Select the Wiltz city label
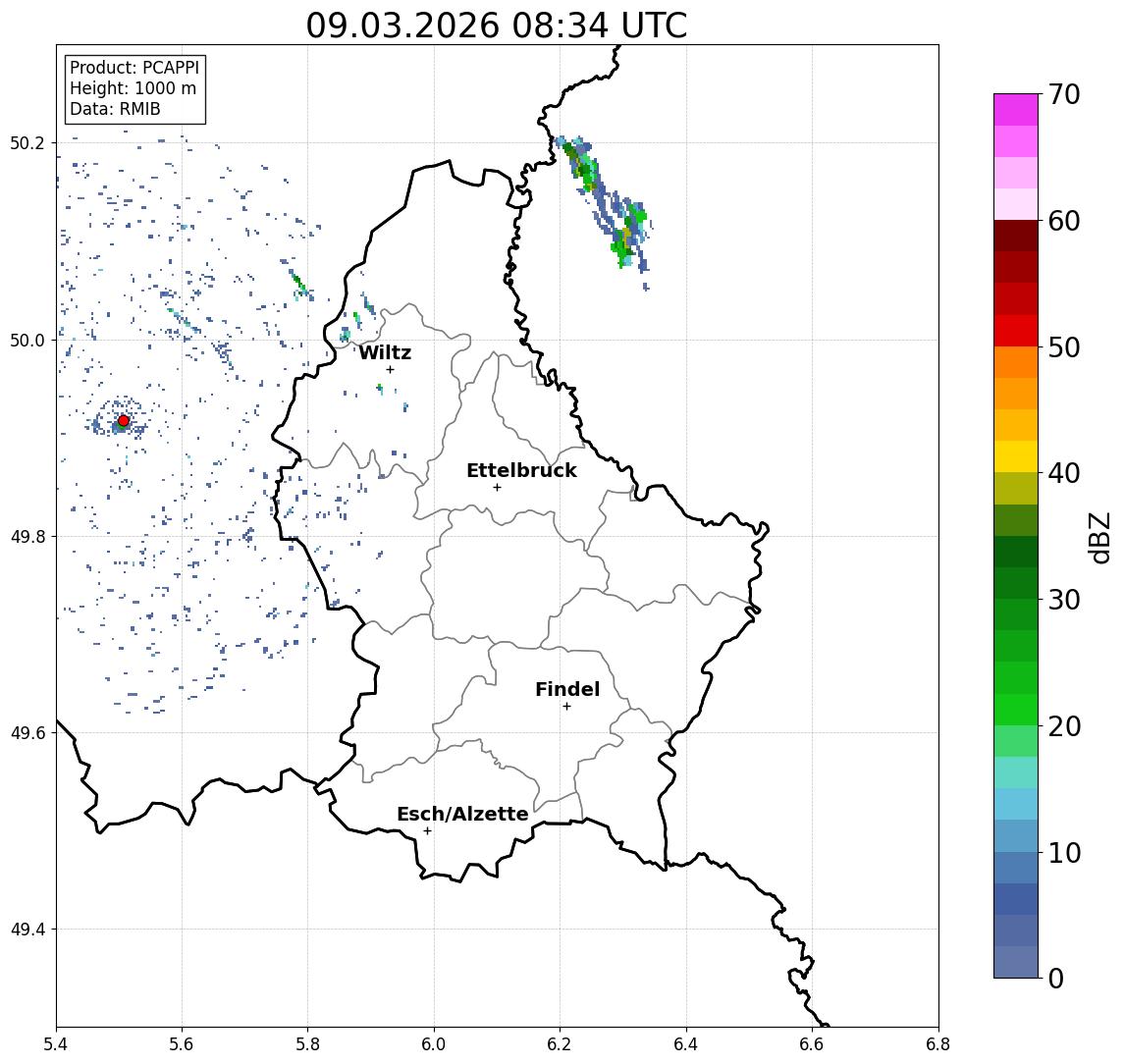The width and height of the screenshot is (1124, 1064). pos(385,352)
